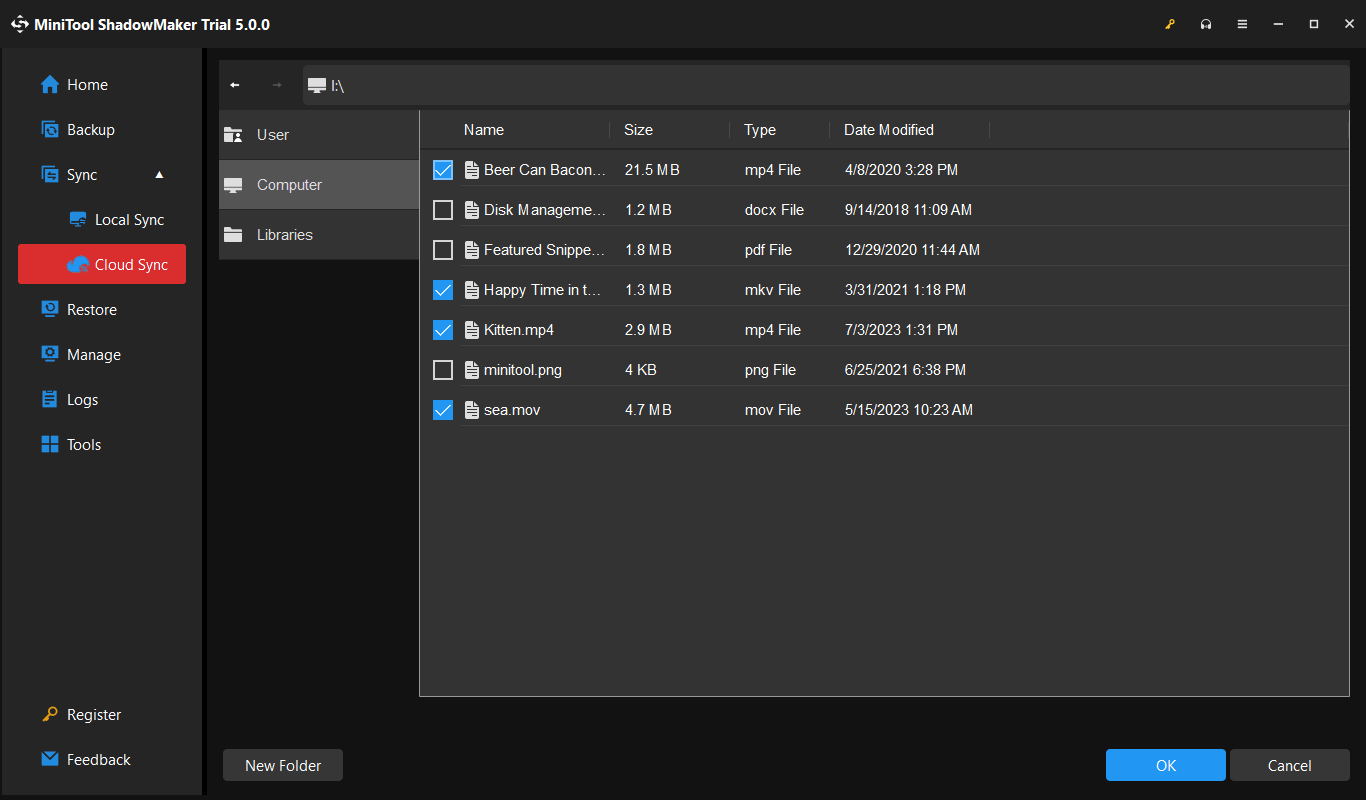Viewport: 1366px width, 800px height.
Task: Uncheck the sea.mov checkbox
Action: tap(443, 410)
